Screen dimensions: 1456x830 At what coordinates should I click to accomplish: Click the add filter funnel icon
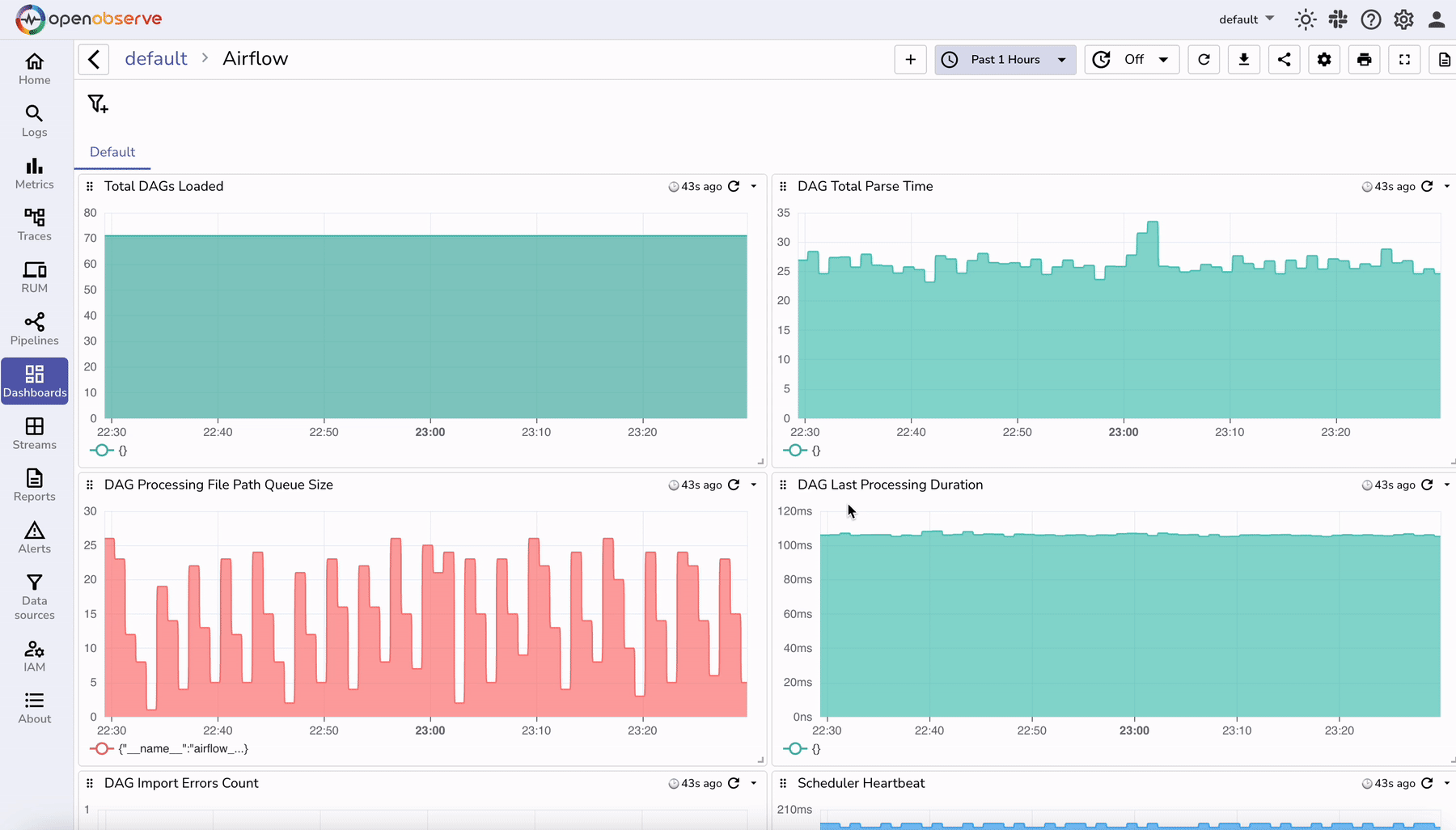(98, 104)
